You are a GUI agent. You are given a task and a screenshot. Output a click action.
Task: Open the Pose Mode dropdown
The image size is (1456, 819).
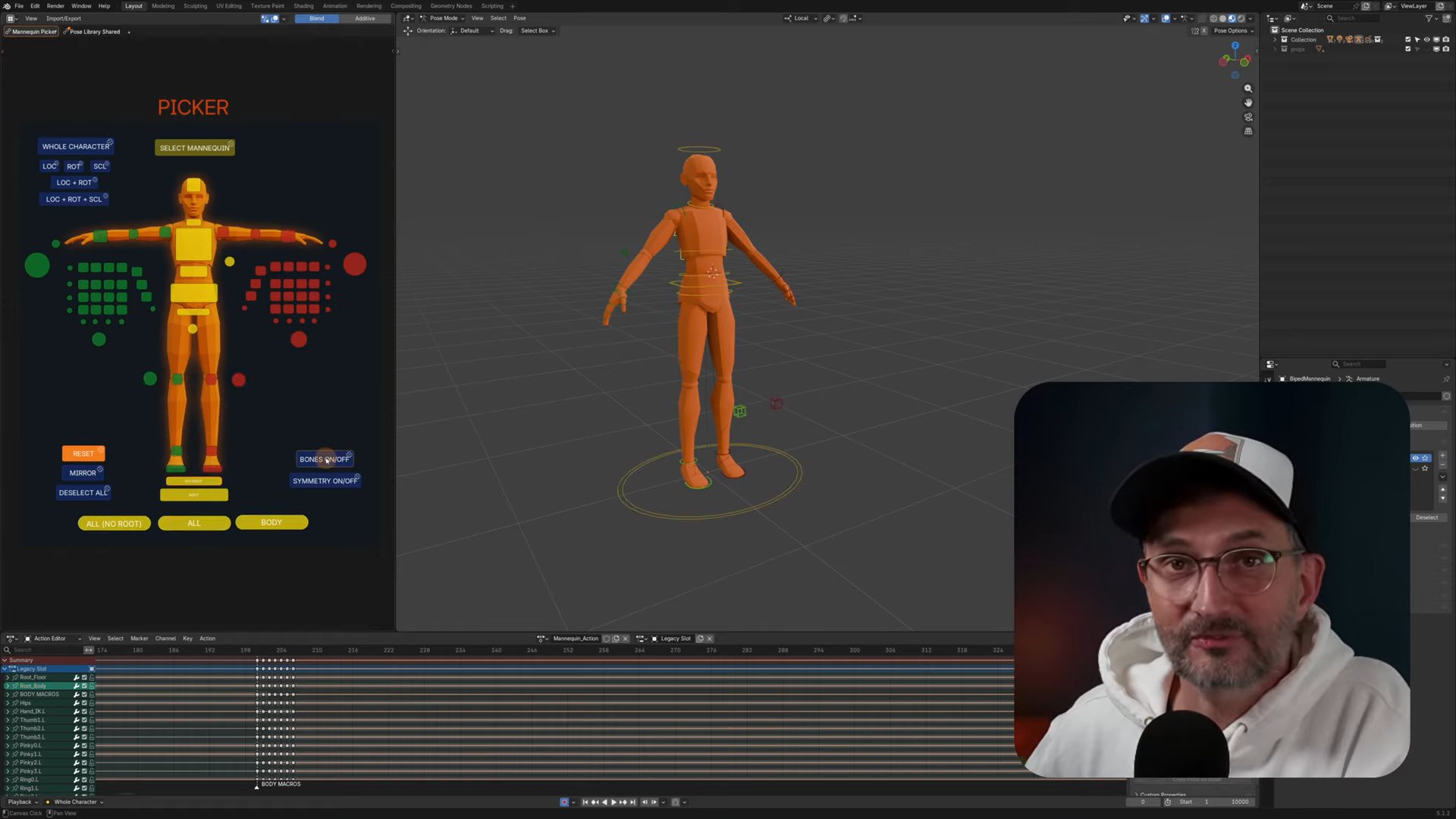point(443,18)
